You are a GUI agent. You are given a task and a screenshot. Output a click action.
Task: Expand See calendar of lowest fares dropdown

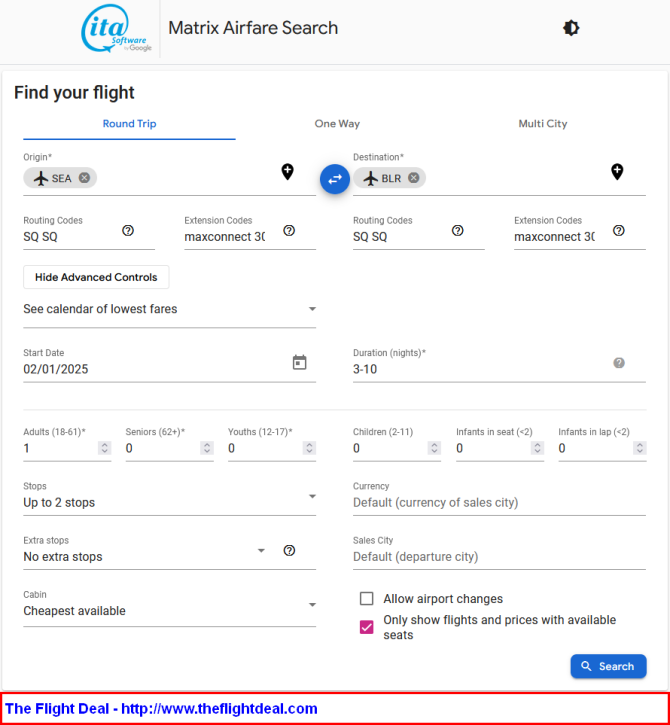pos(170,309)
